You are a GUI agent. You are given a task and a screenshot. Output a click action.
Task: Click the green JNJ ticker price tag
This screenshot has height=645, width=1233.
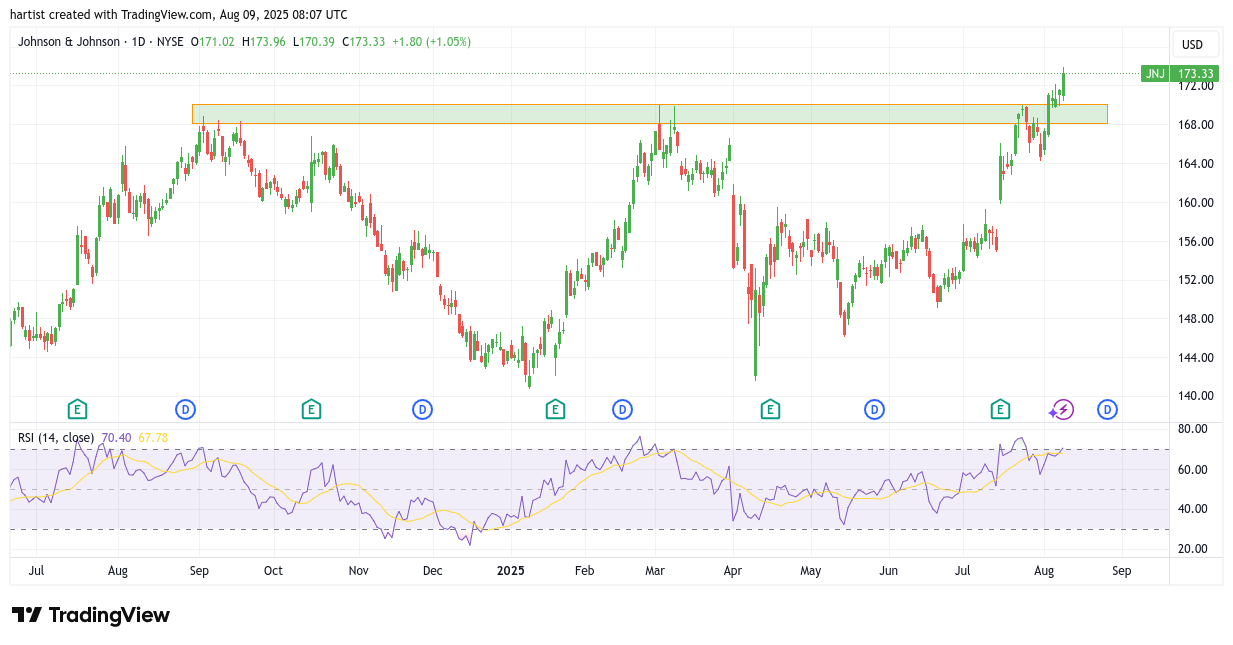tap(1155, 74)
